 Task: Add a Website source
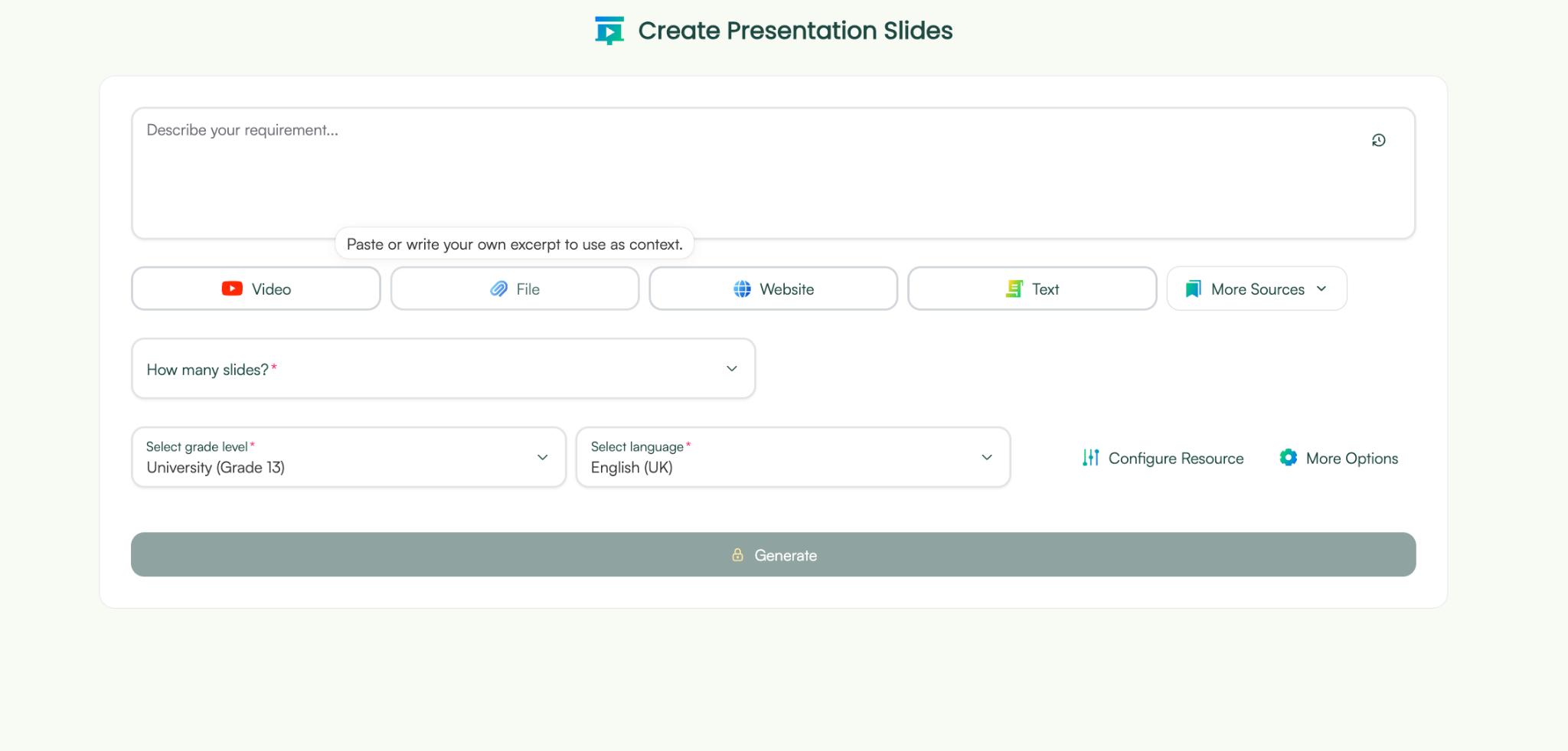773,289
